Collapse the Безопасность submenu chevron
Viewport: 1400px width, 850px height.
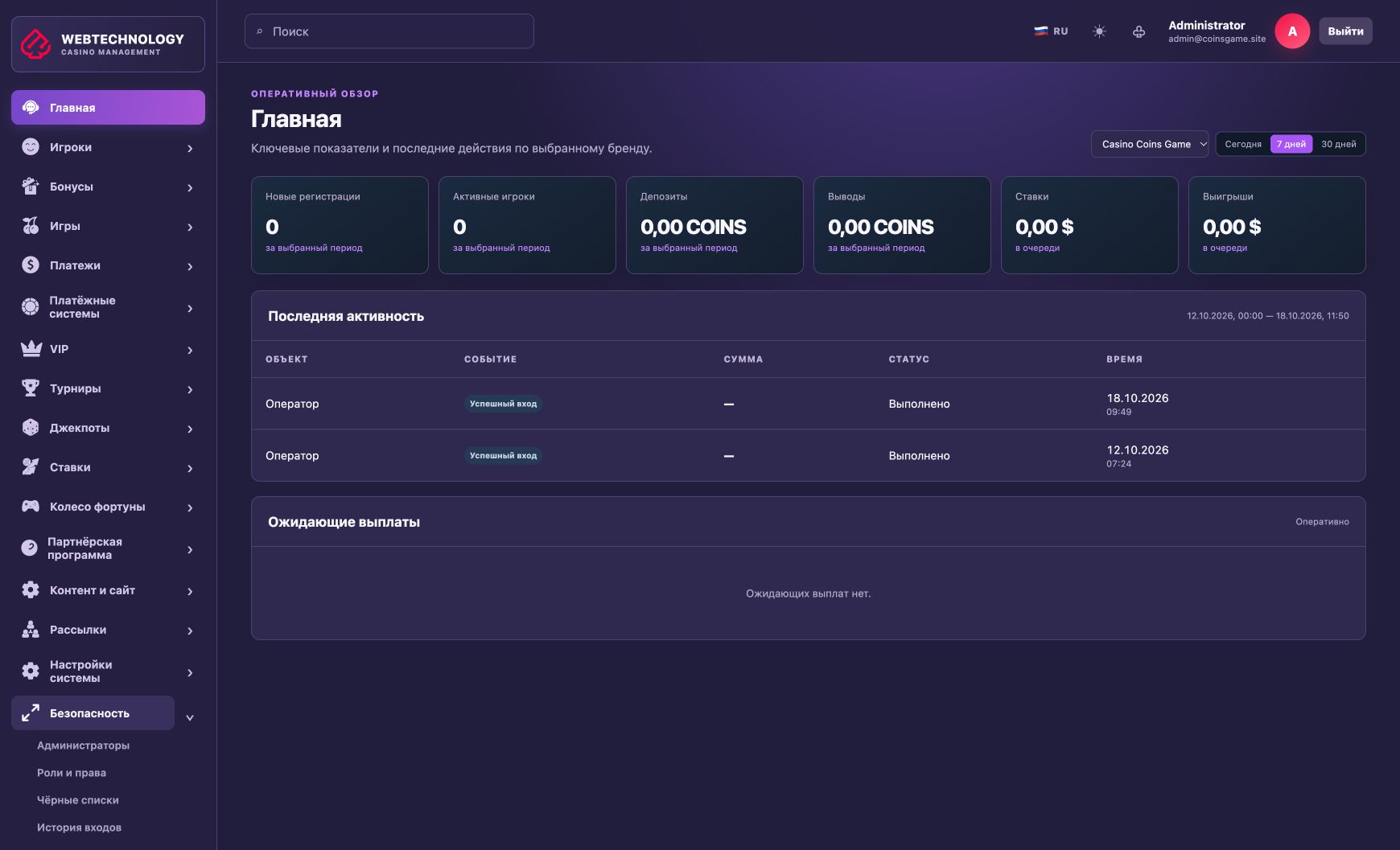(190, 717)
